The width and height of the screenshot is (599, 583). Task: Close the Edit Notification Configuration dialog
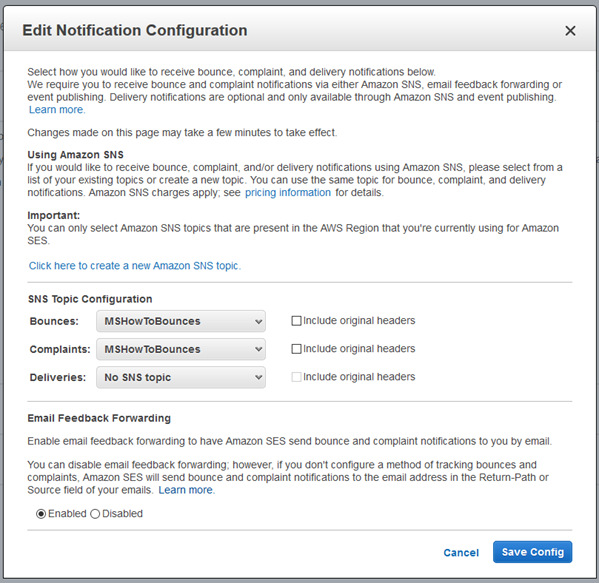pos(570,31)
